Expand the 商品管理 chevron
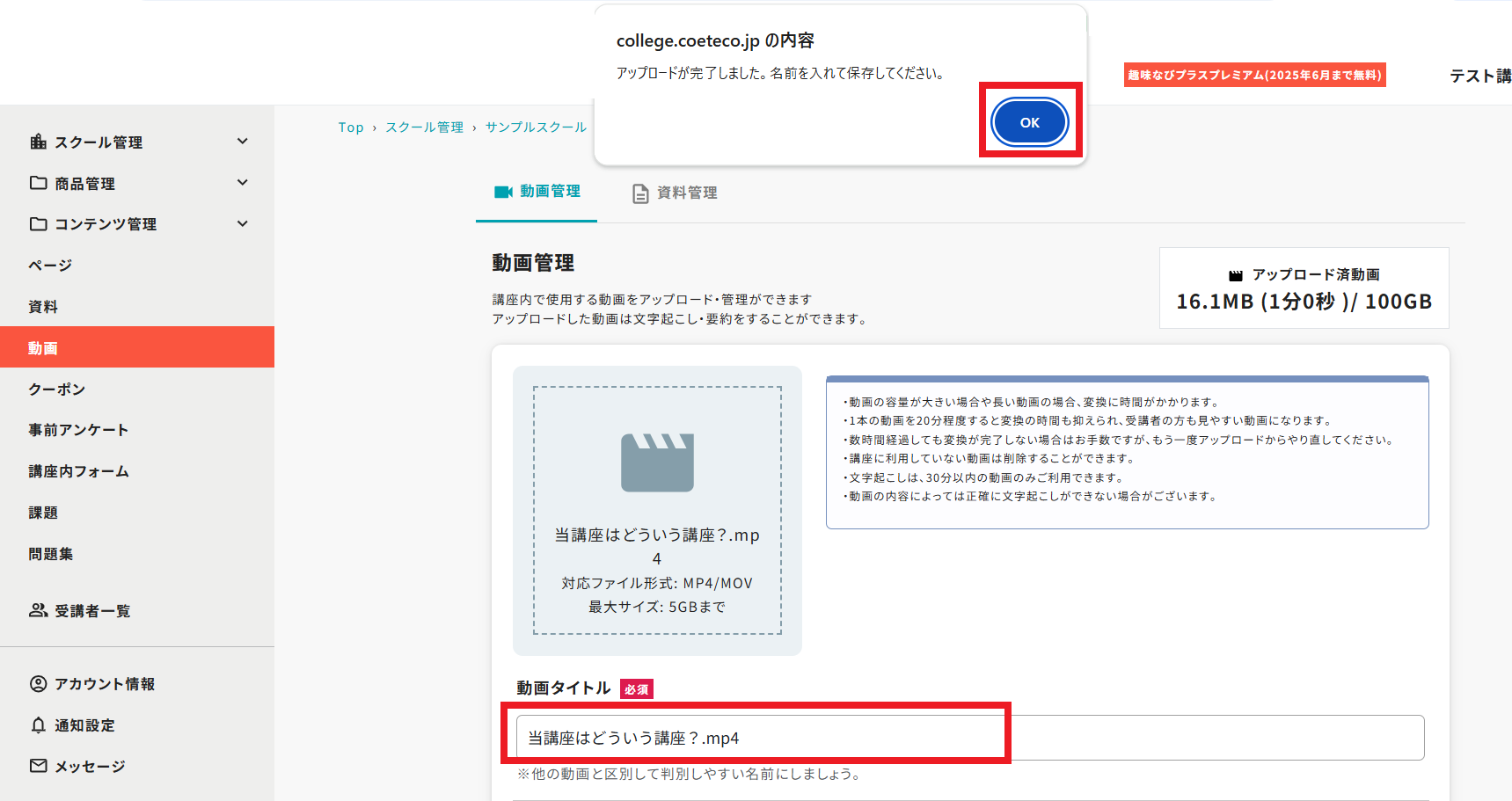The width and height of the screenshot is (1512, 801). click(243, 183)
